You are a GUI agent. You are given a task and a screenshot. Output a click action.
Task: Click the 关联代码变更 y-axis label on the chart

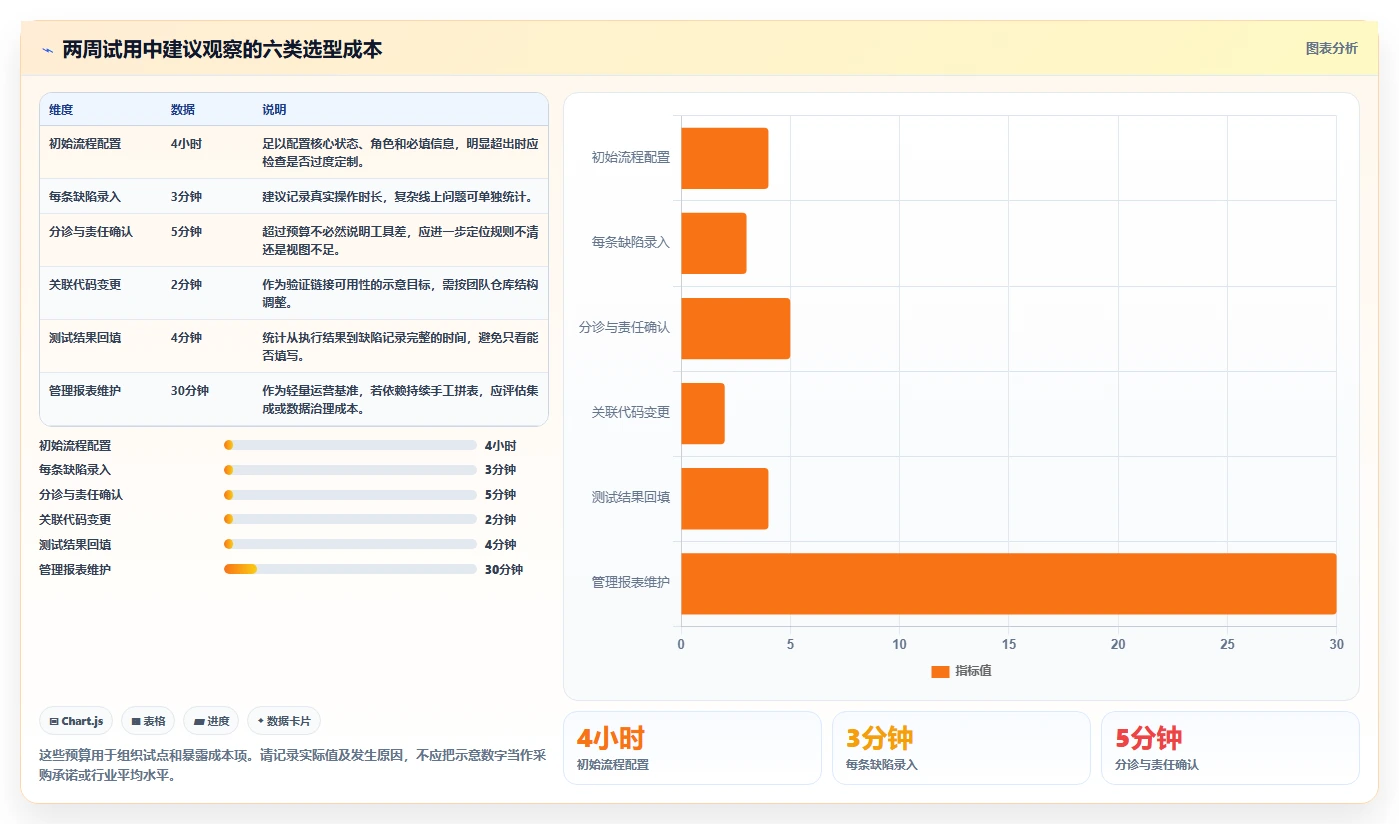(631, 413)
